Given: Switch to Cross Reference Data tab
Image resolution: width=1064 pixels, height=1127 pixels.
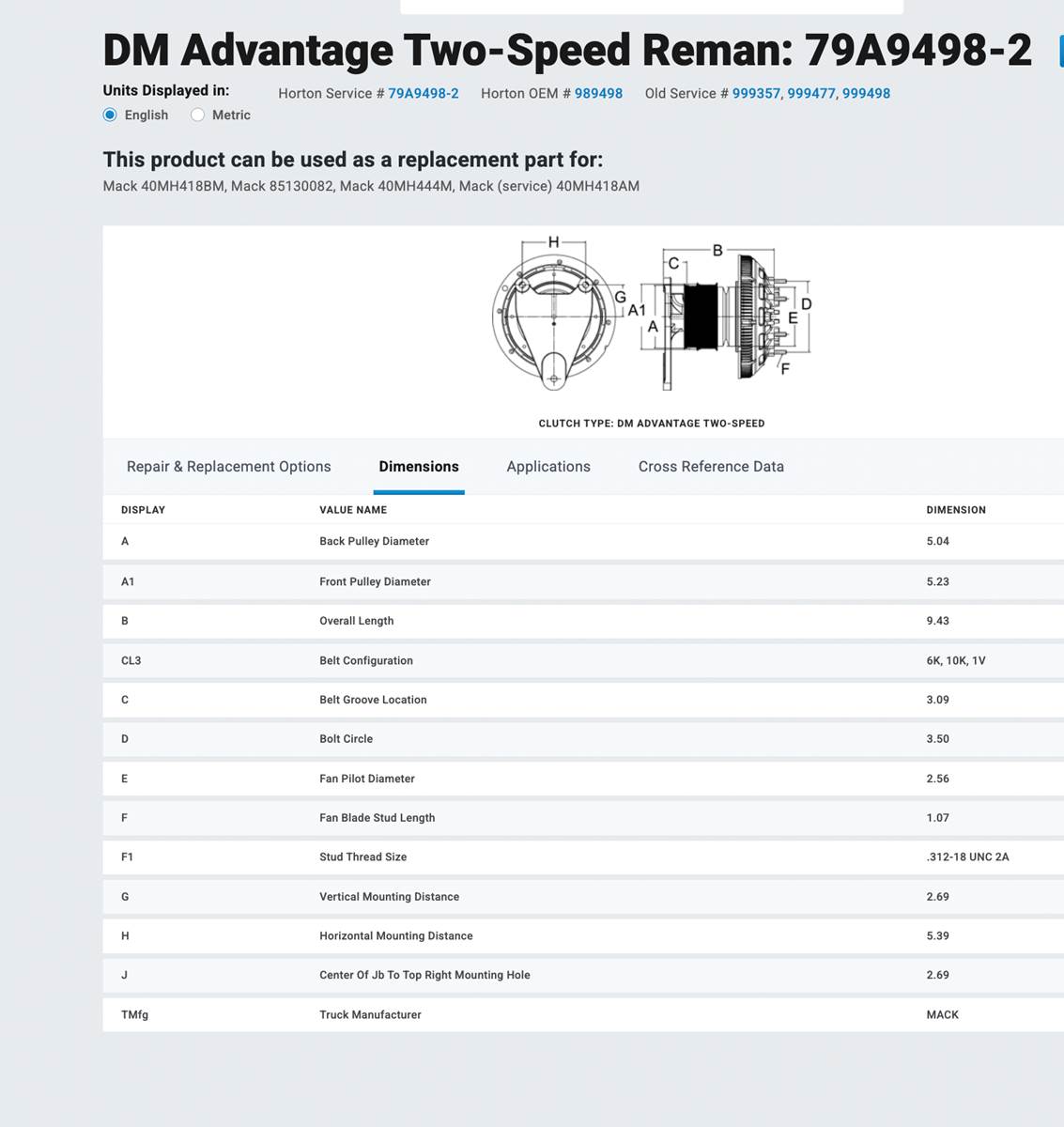Looking at the screenshot, I should [711, 467].
